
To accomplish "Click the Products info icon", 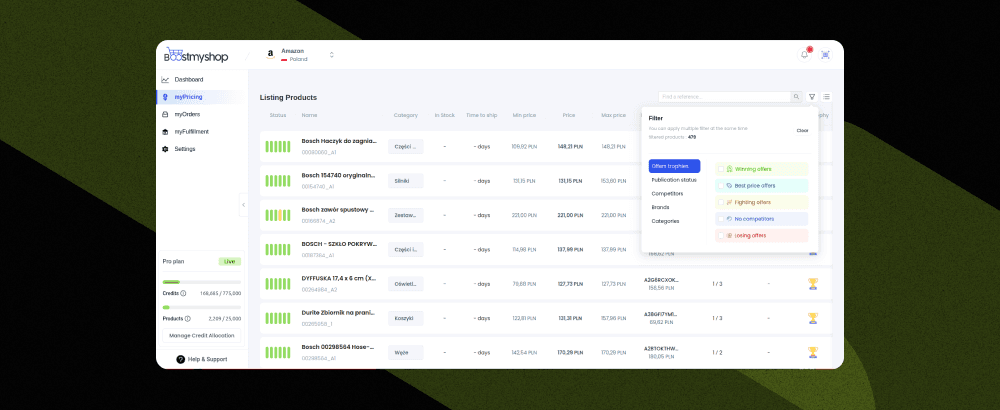I will pyautogui.click(x=188, y=318).
